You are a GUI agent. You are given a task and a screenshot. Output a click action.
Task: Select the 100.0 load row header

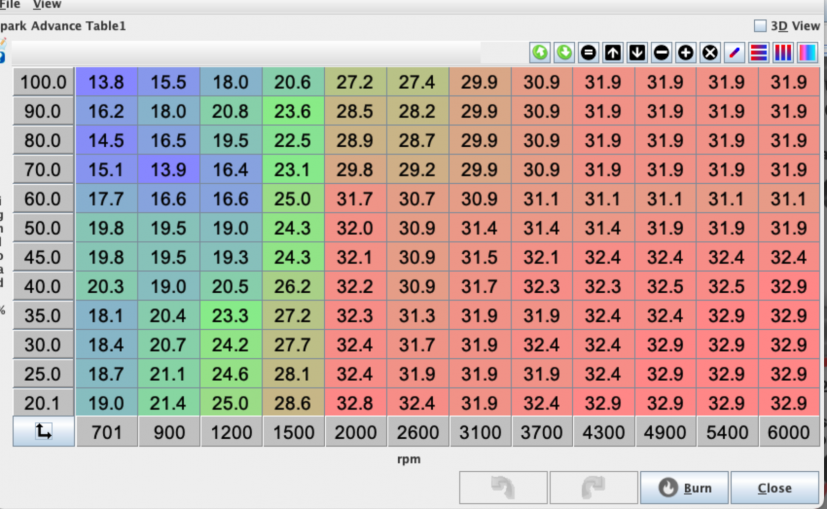point(43,83)
